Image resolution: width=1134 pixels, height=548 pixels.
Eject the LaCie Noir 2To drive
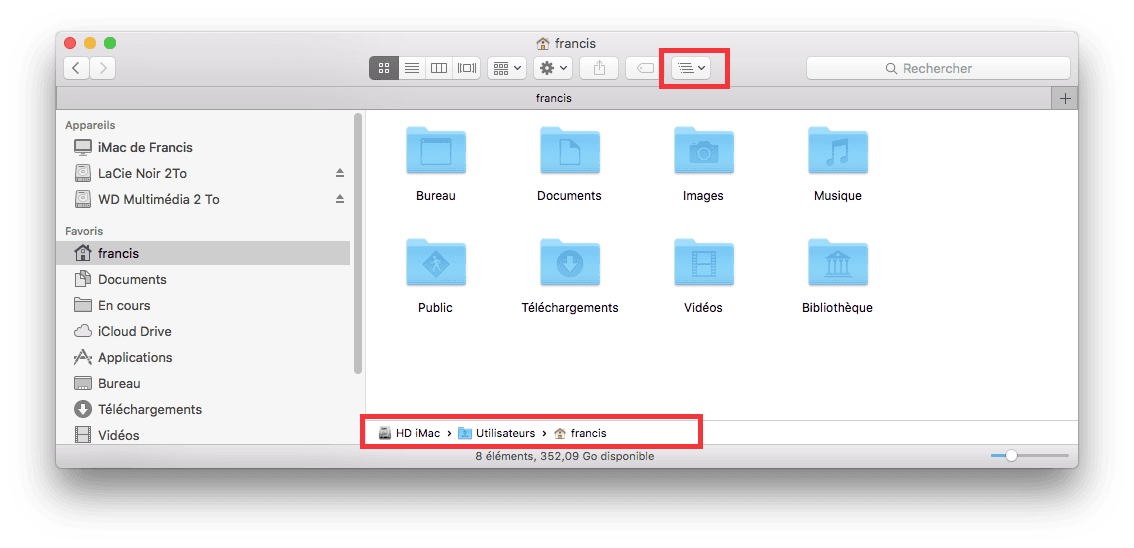(340, 174)
